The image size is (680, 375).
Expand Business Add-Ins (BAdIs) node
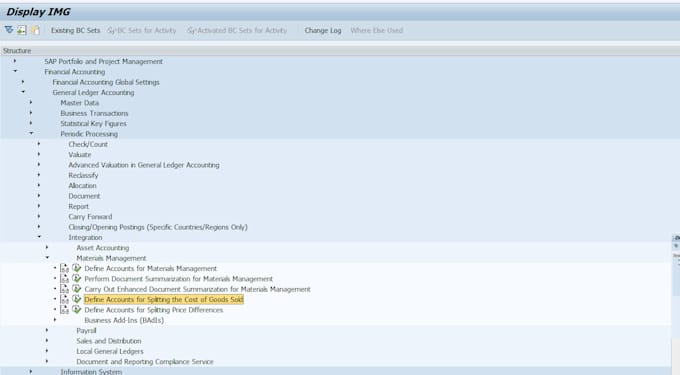(x=55, y=320)
